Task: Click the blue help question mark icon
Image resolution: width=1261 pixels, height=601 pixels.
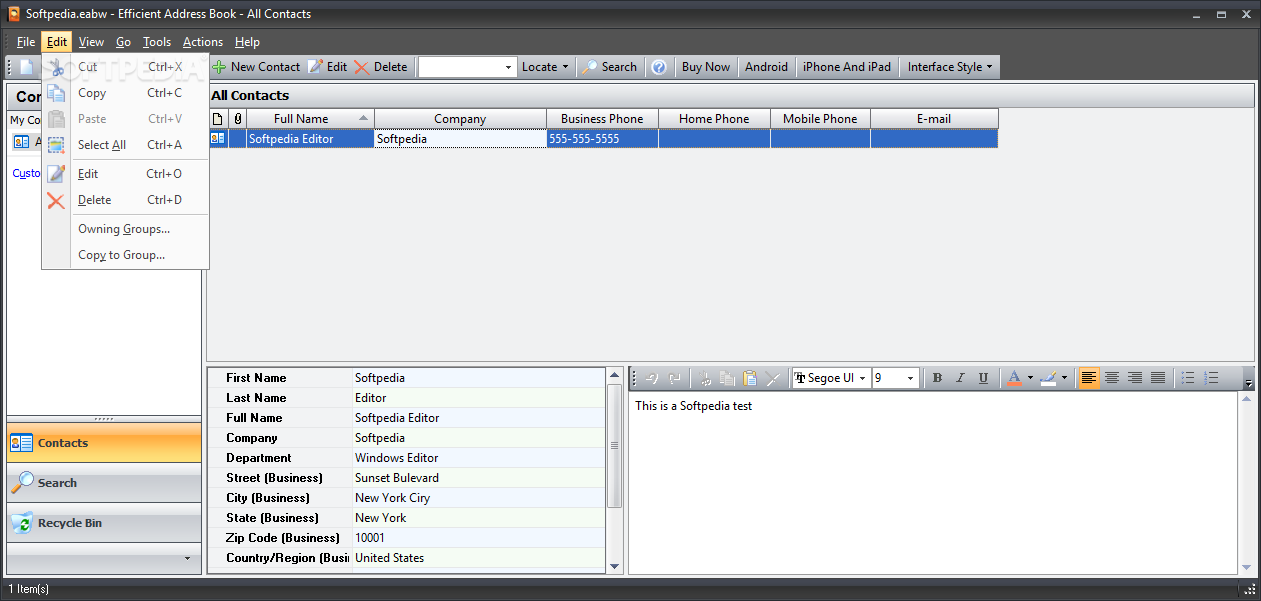Action: (659, 67)
